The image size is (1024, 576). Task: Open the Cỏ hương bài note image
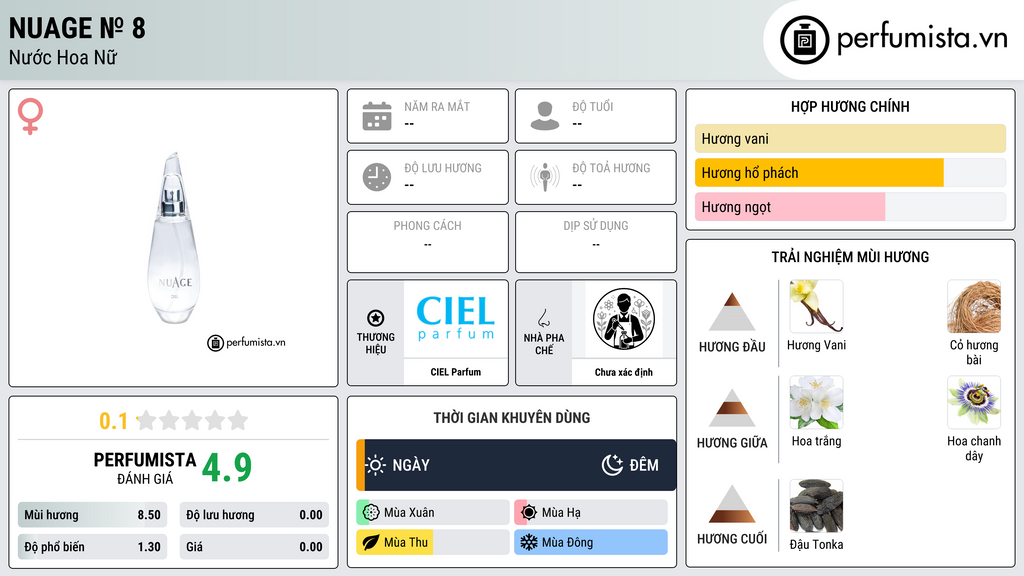[974, 306]
